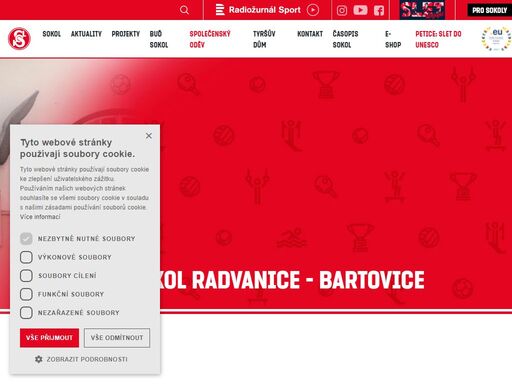Click the Sokol red logo
This screenshot has width=512, height=384.
point(19,39)
